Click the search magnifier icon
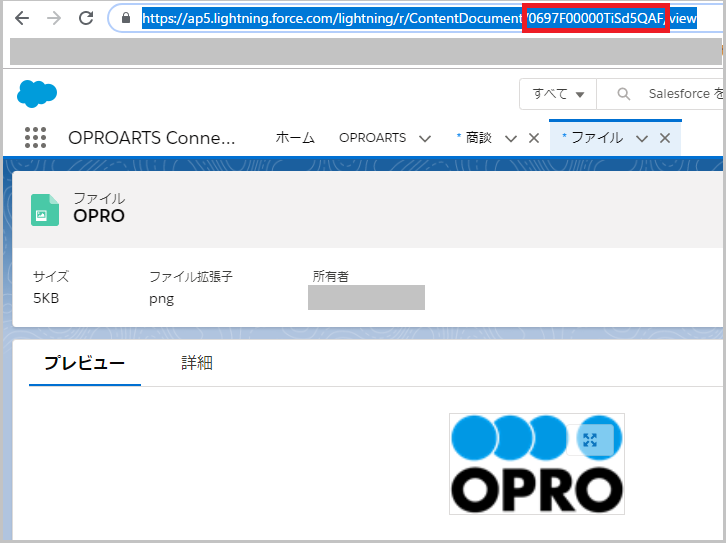The height and width of the screenshot is (543, 726). (624, 94)
